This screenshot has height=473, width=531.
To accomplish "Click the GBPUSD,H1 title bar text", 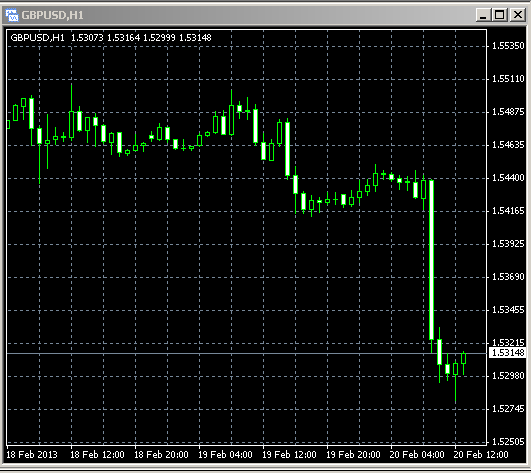I will [x=52, y=15].
